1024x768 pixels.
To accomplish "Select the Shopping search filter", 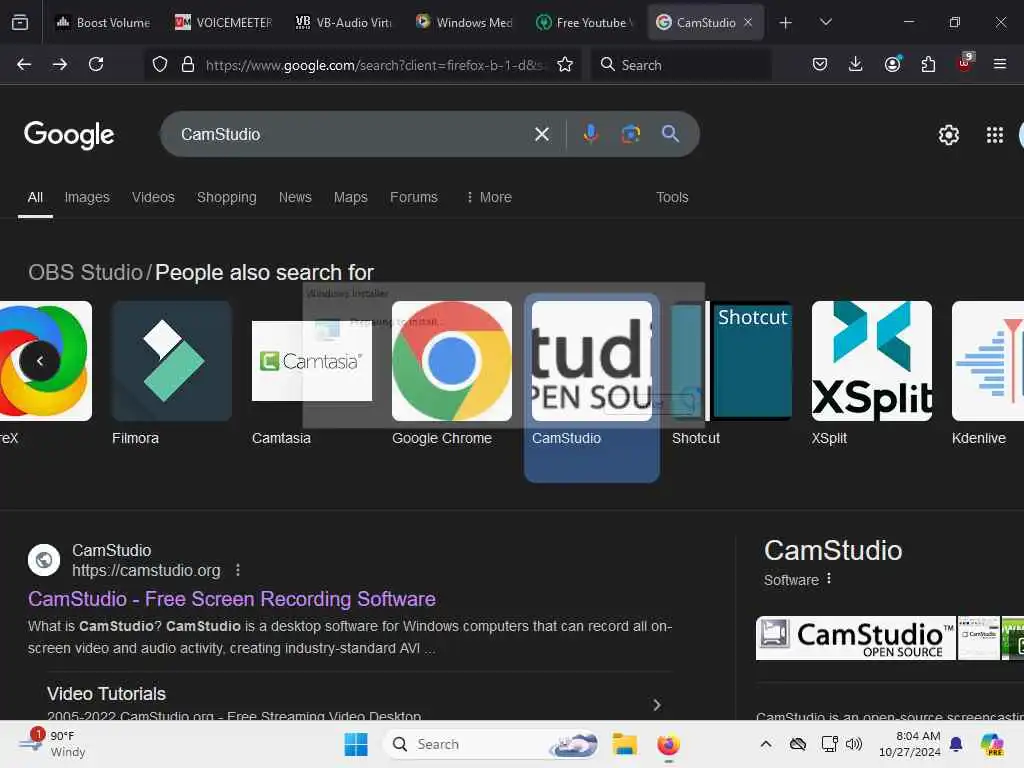I will point(227,197).
